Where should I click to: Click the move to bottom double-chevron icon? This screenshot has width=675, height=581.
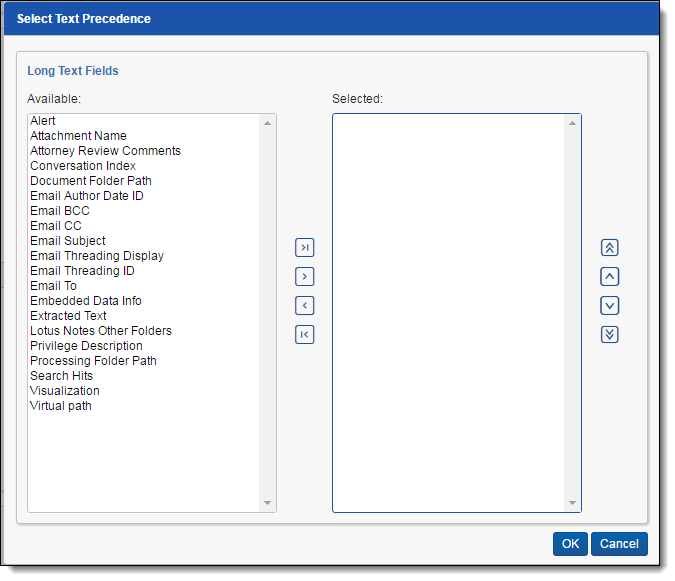pos(610,335)
